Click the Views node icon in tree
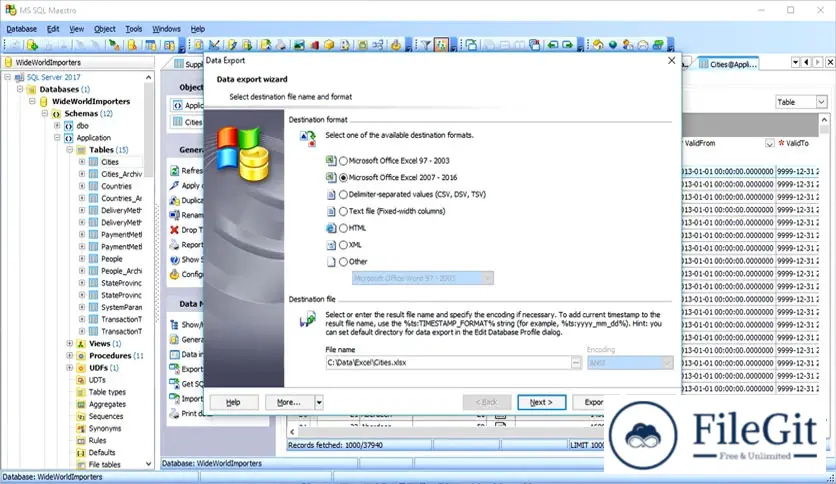The image size is (836, 484). pyautogui.click(x=81, y=344)
